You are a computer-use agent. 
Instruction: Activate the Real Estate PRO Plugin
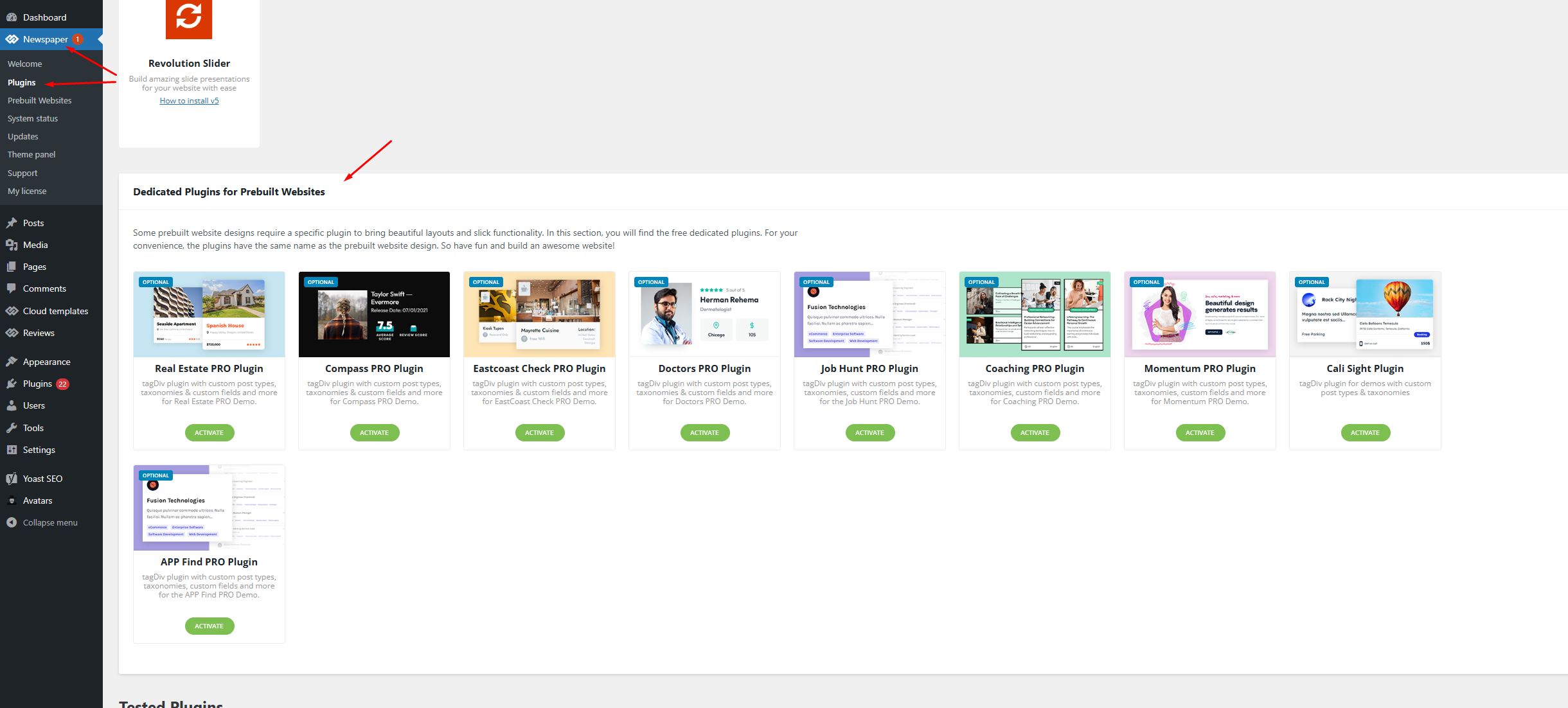click(x=209, y=433)
